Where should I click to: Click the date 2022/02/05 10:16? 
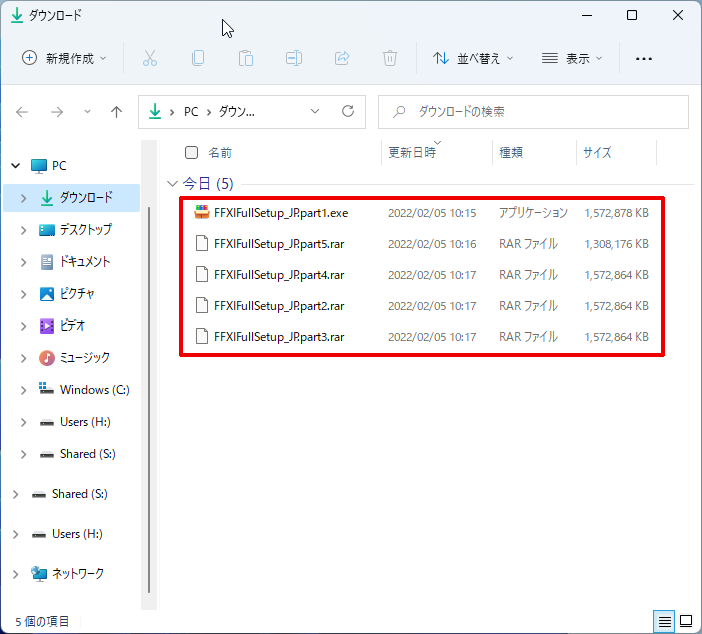pos(432,244)
